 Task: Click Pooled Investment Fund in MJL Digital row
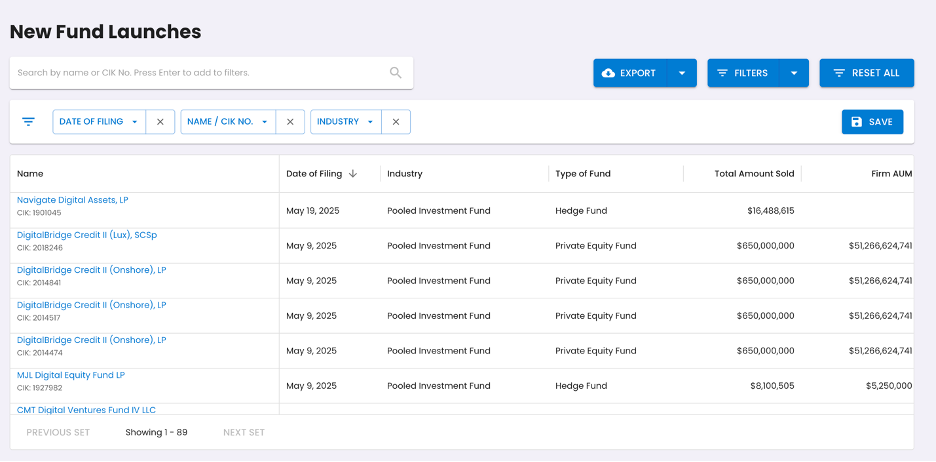(439, 386)
